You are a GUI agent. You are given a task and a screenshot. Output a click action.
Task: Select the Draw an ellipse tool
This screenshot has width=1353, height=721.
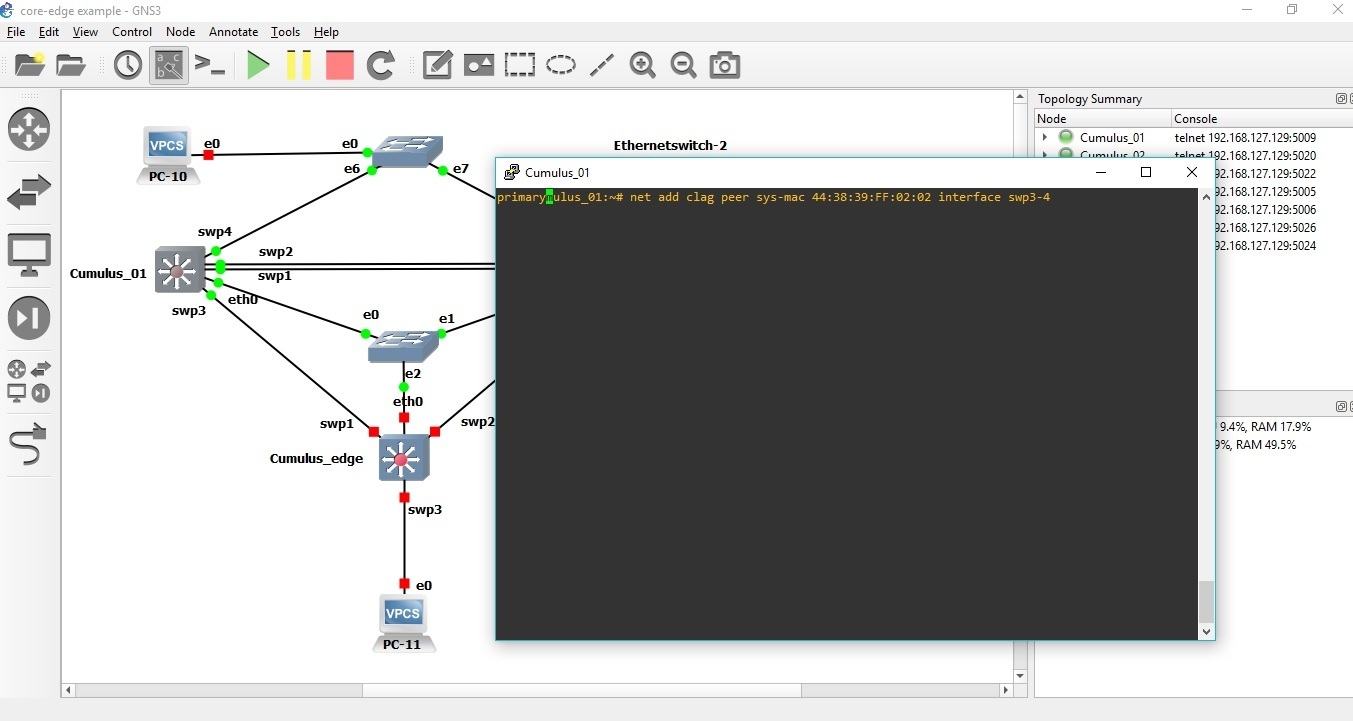point(561,66)
